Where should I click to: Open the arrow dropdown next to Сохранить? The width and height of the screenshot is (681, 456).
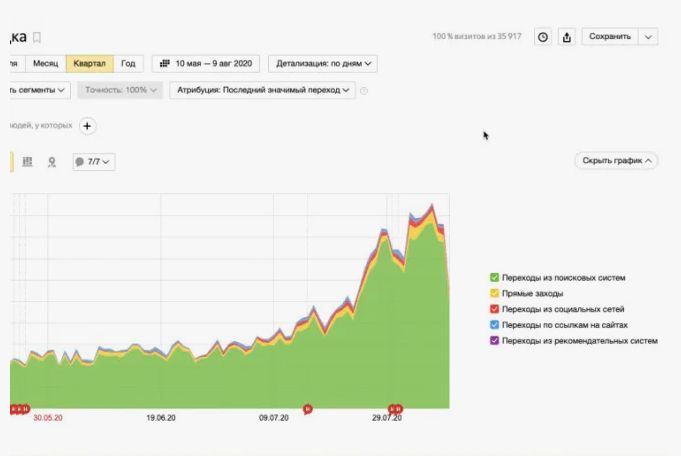[x=649, y=37]
